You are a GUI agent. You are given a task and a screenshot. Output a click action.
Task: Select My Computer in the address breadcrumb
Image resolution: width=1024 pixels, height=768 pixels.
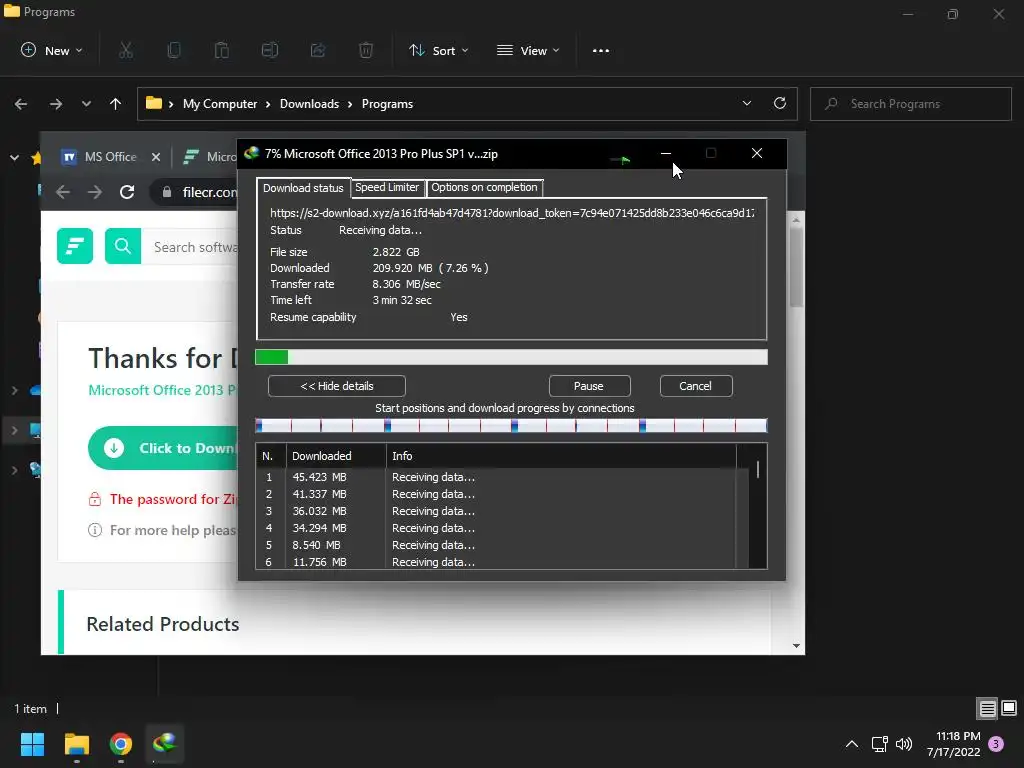[x=220, y=104]
